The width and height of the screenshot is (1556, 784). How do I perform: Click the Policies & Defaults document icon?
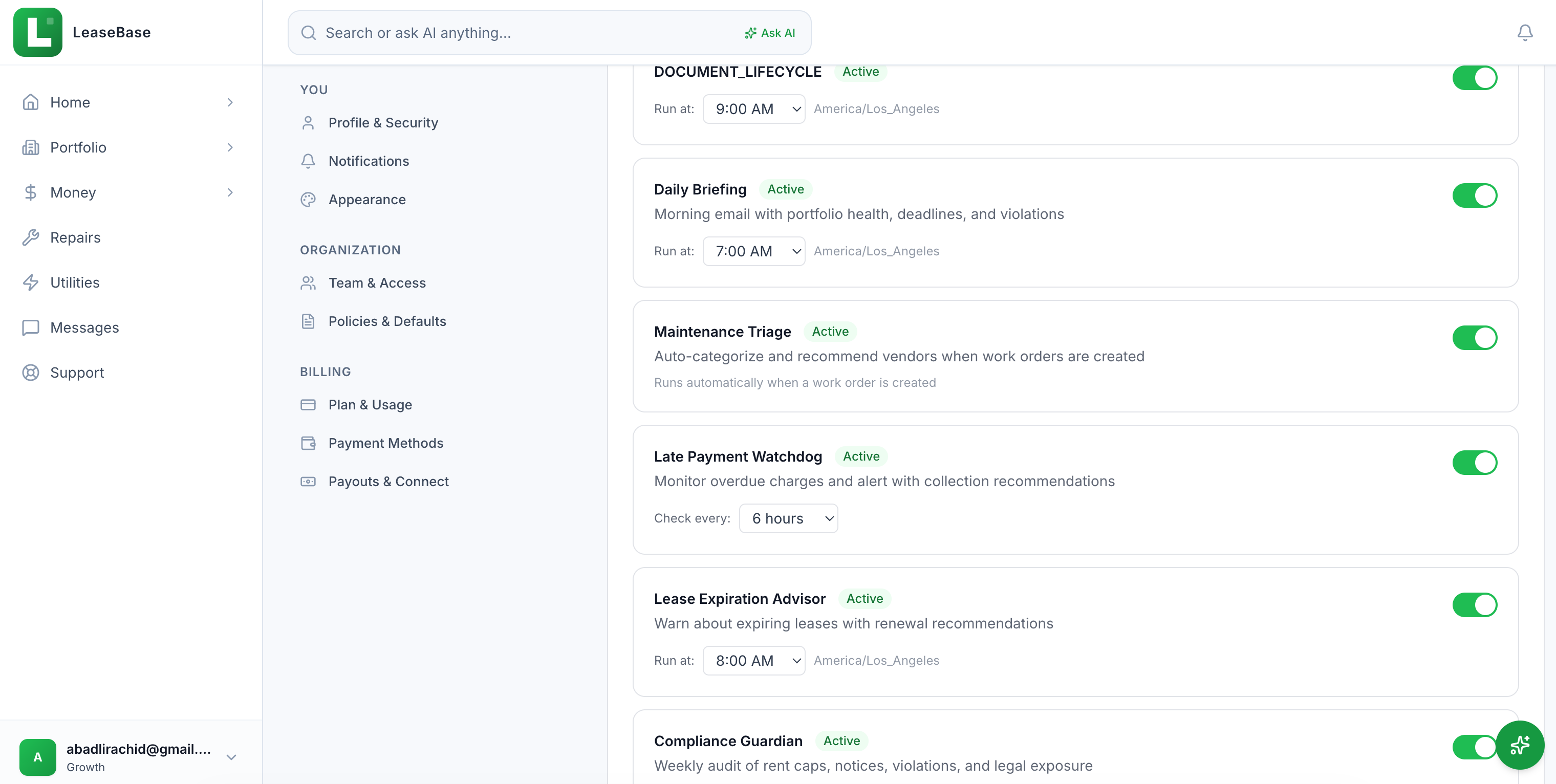[308, 321]
